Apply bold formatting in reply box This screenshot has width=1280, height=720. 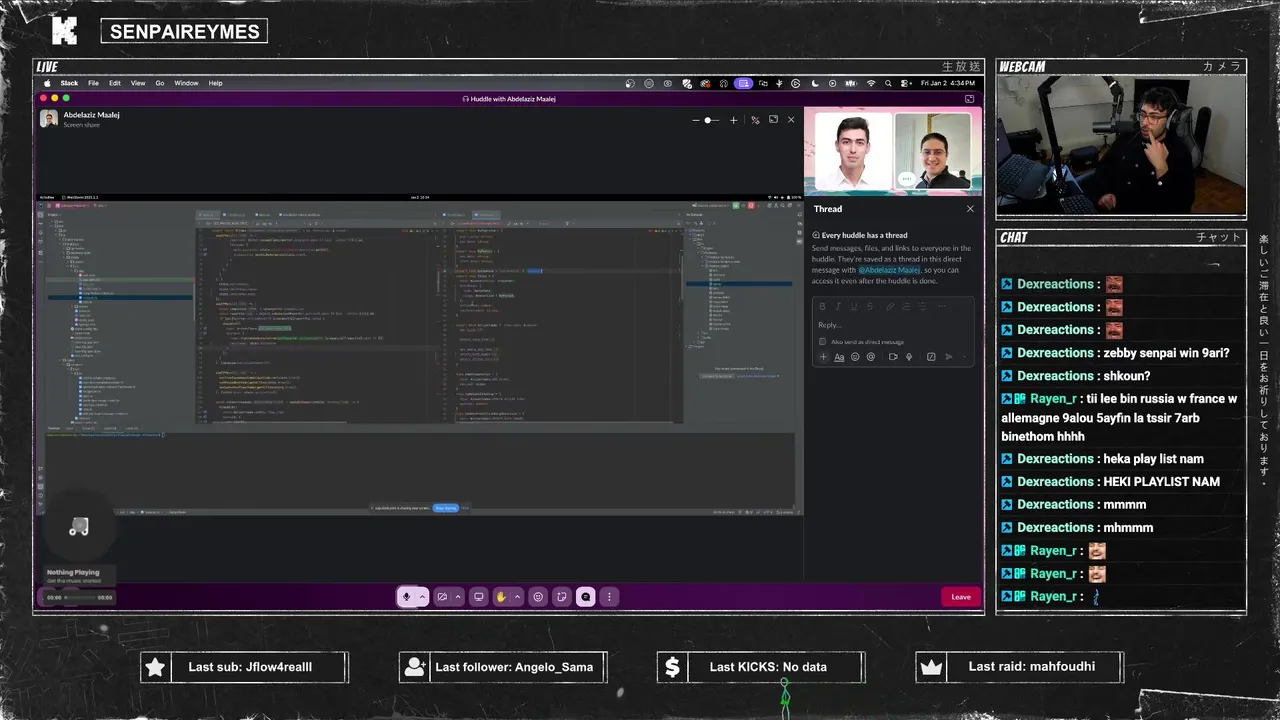click(822, 306)
